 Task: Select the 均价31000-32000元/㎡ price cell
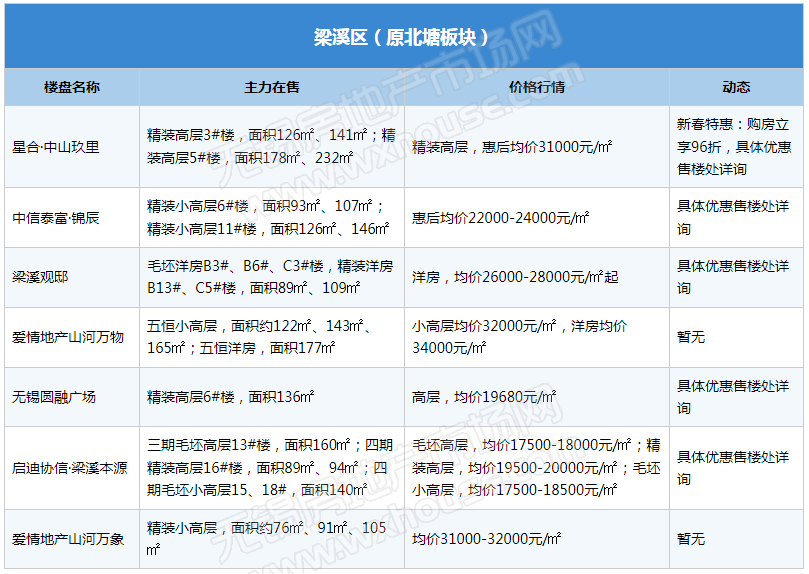484,539
